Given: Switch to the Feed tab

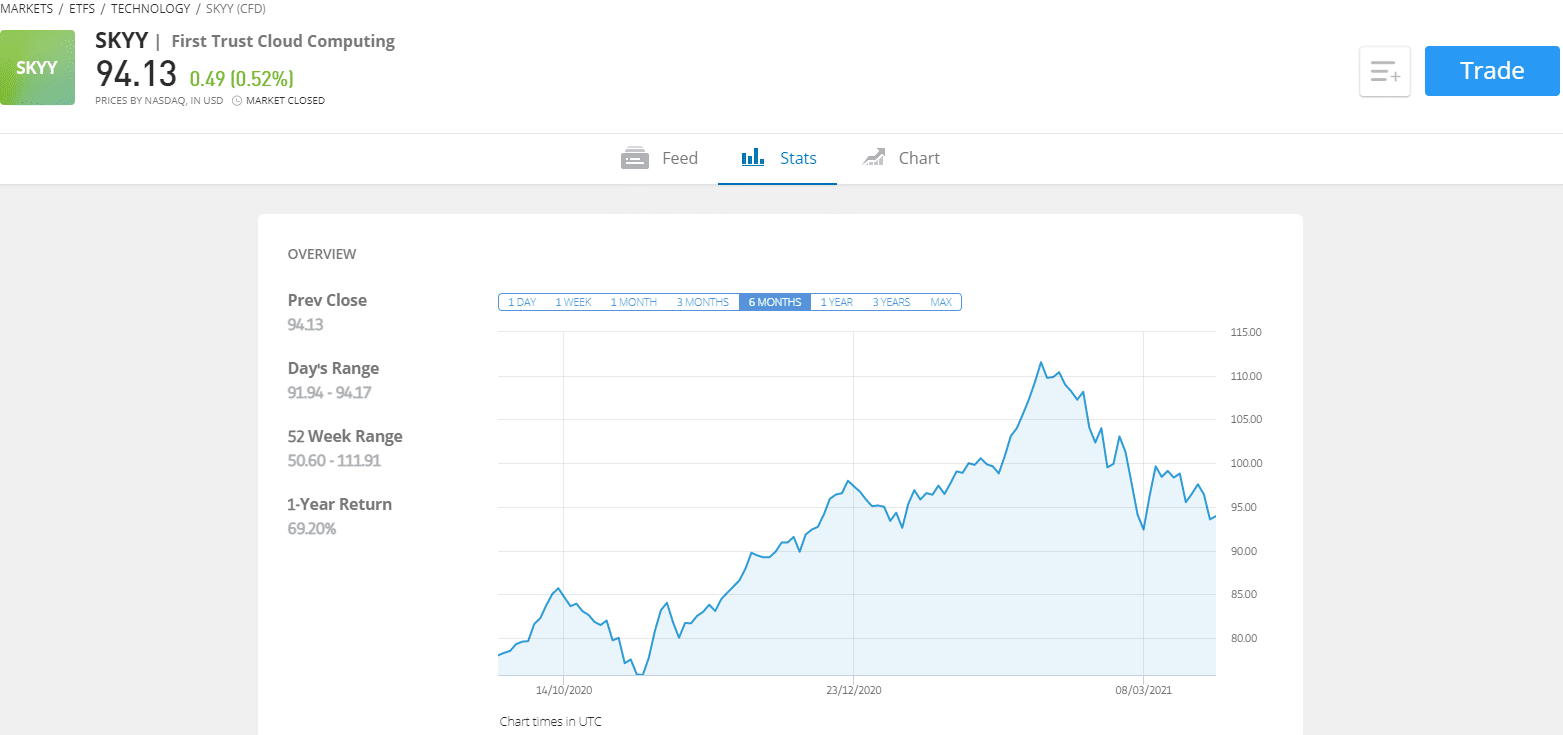Looking at the screenshot, I should (x=680, y=158).
